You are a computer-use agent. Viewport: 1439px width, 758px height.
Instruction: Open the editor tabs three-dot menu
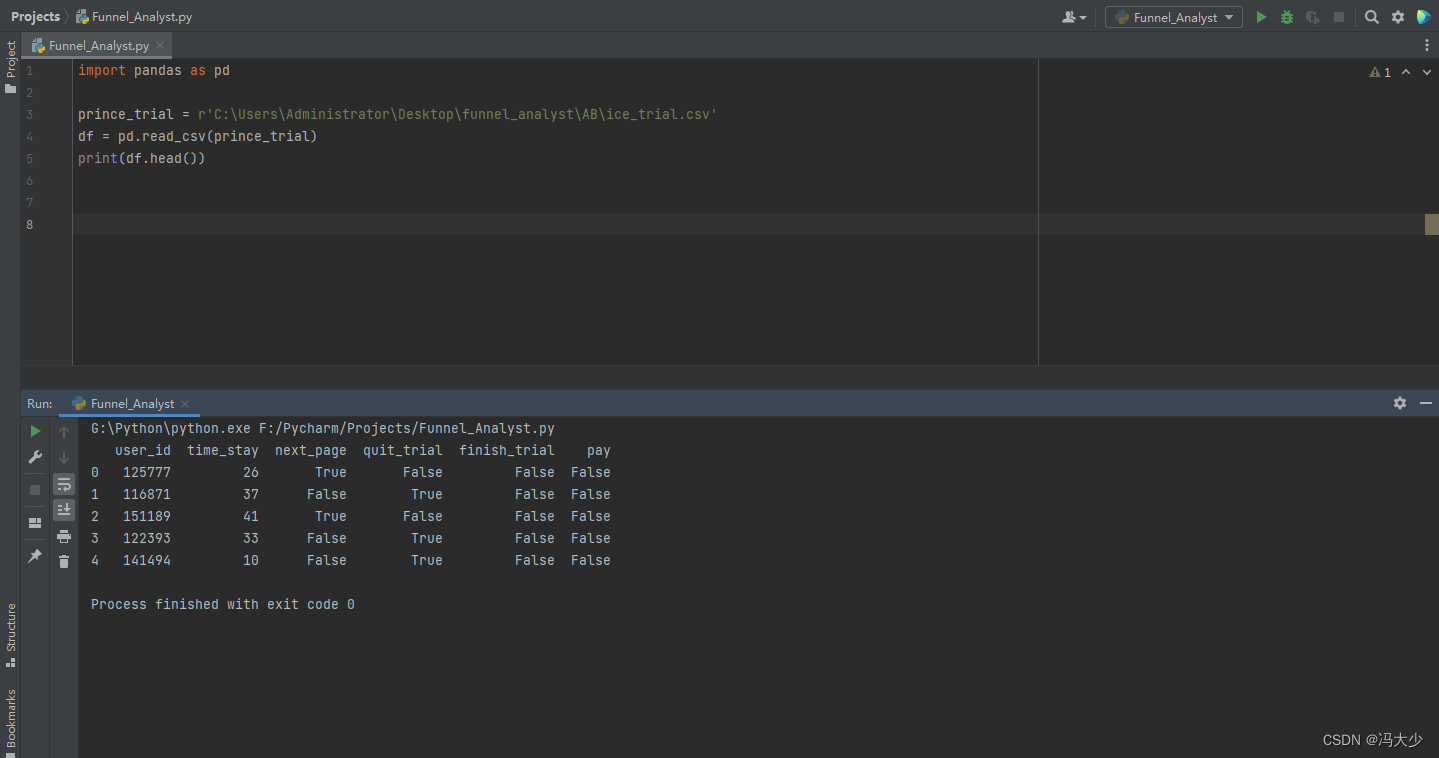tap(1427, 45)
